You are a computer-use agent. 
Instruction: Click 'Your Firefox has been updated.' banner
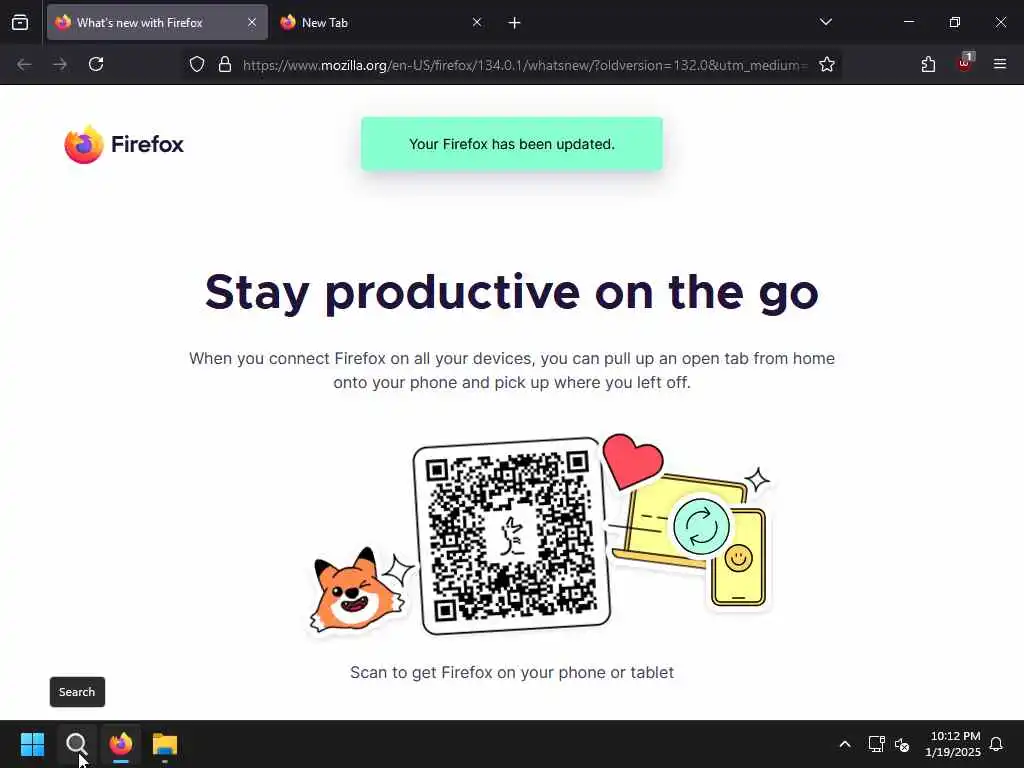point(512,144)
